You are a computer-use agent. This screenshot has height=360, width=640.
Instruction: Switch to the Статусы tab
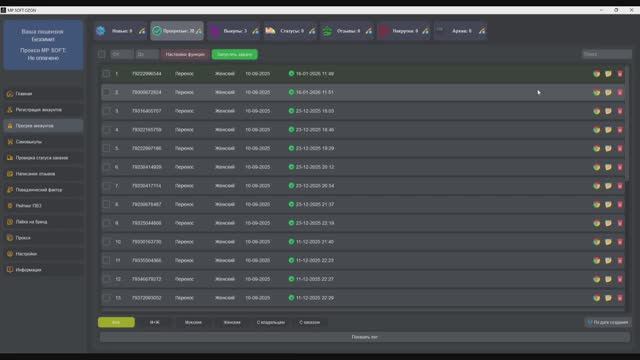pyautogui.click(x=291, y=31)
